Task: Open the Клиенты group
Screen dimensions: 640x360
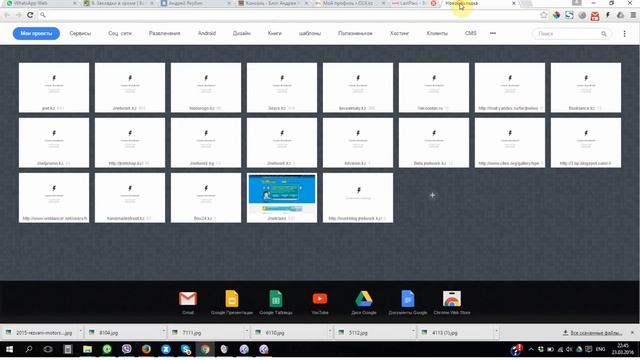Action: [x=437, y=33]
